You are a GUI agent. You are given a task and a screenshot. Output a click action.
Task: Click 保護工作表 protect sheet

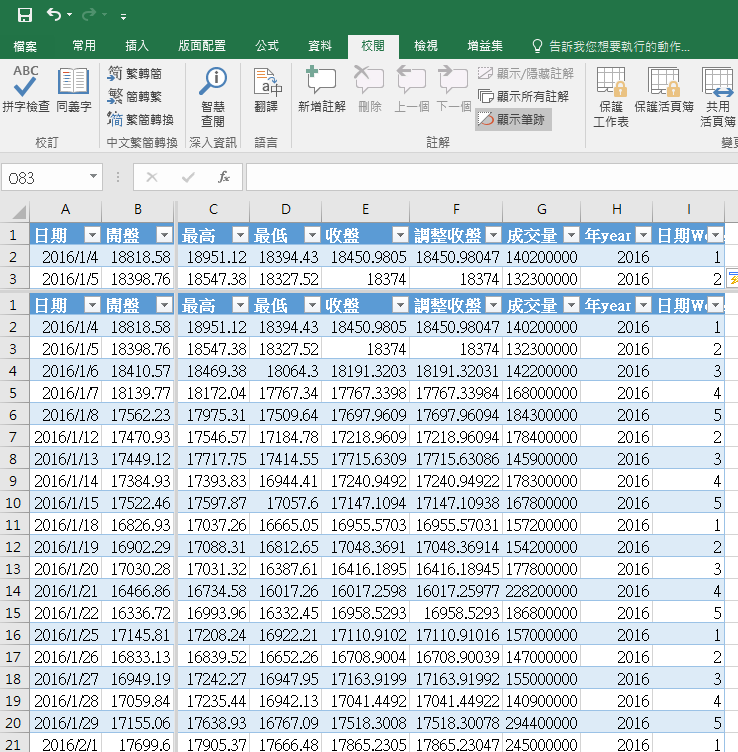point(610,97)
